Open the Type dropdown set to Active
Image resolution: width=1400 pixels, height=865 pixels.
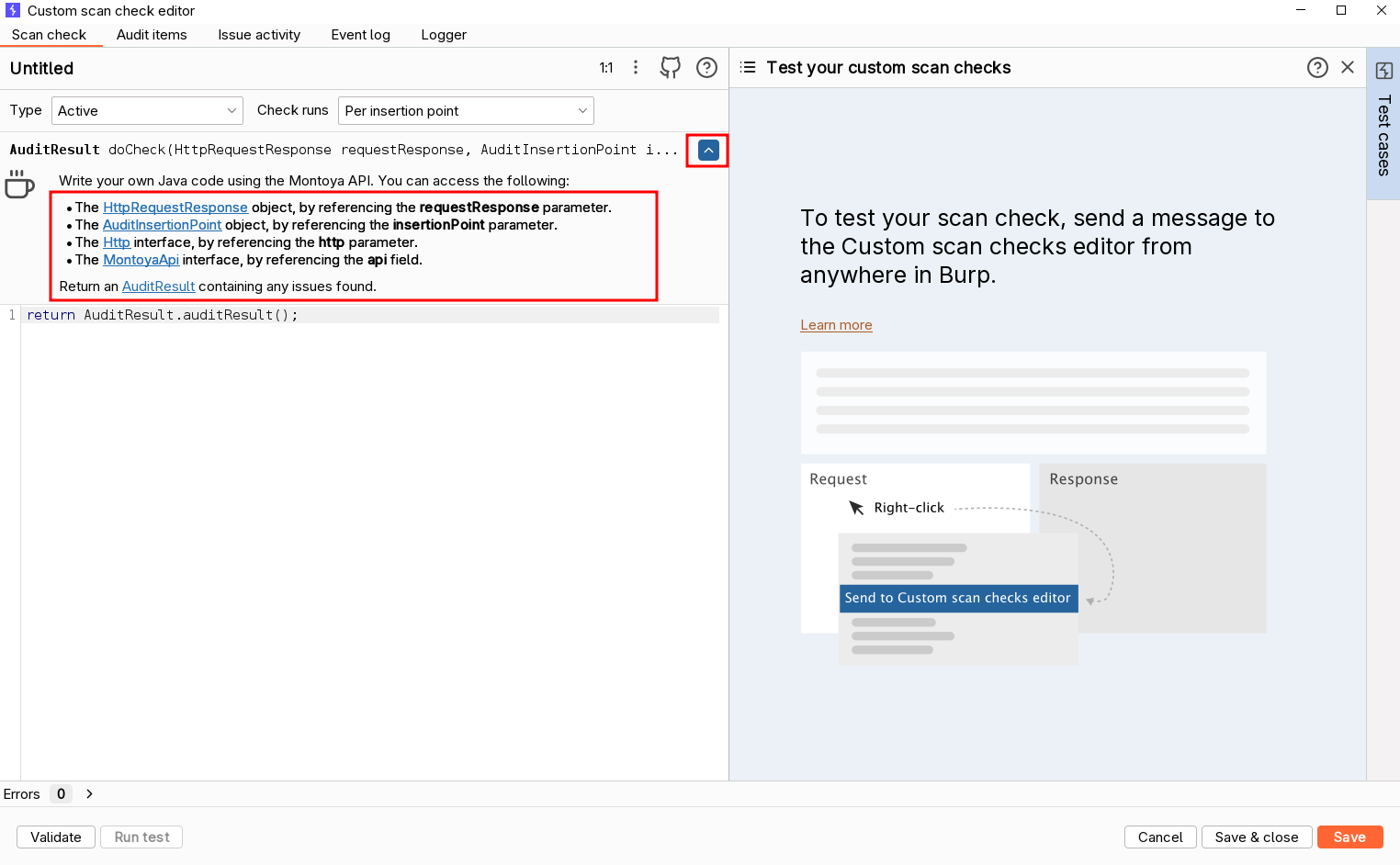[147, 111]
